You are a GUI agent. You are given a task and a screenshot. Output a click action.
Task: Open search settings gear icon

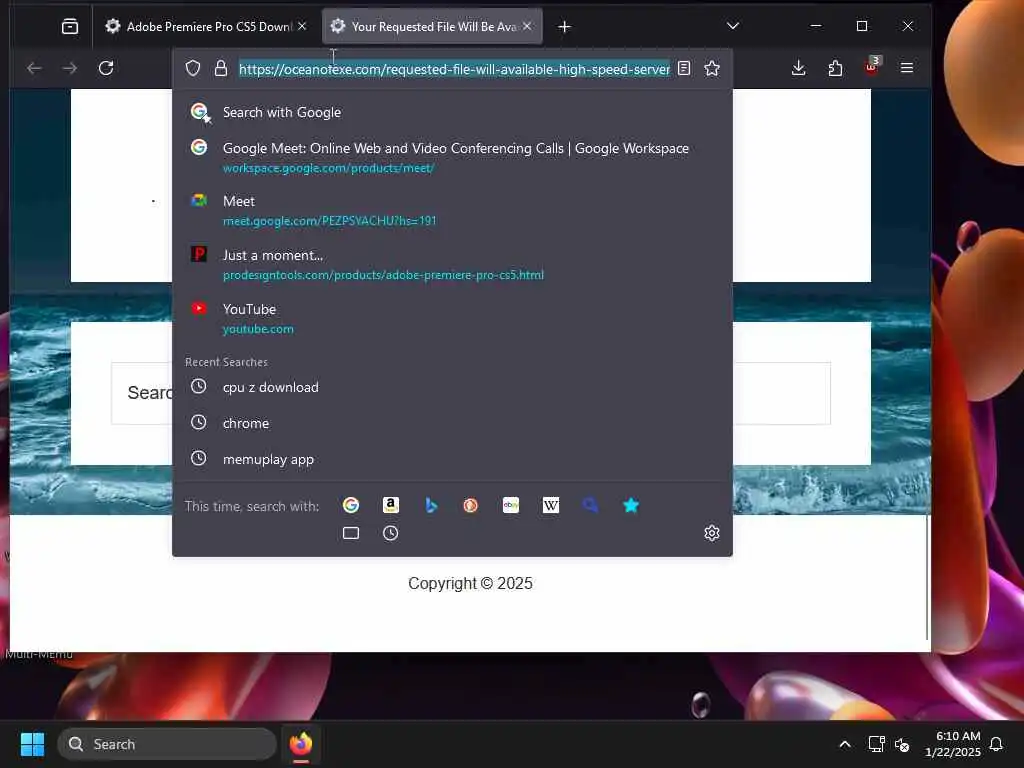(712, 533)
